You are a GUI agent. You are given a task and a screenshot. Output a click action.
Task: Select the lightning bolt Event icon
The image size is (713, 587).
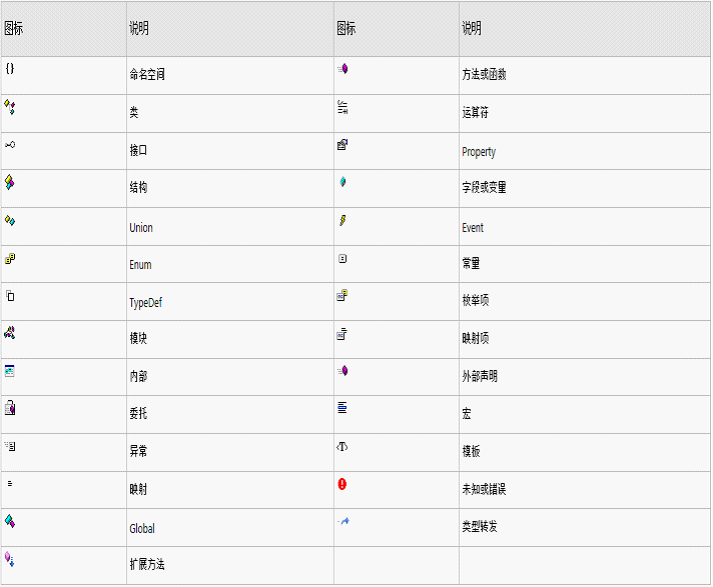pyautogui.click(x=342, y=220)
